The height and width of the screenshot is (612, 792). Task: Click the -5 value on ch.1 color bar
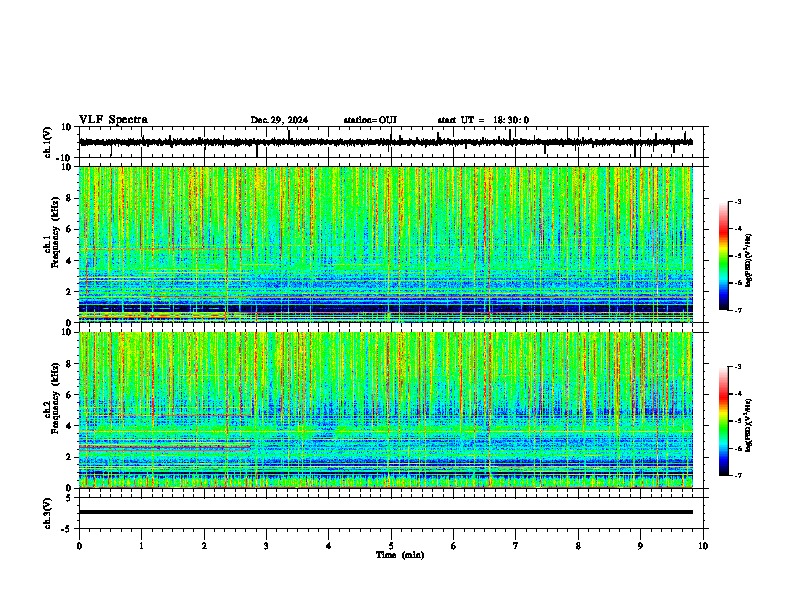coord(738,256)
